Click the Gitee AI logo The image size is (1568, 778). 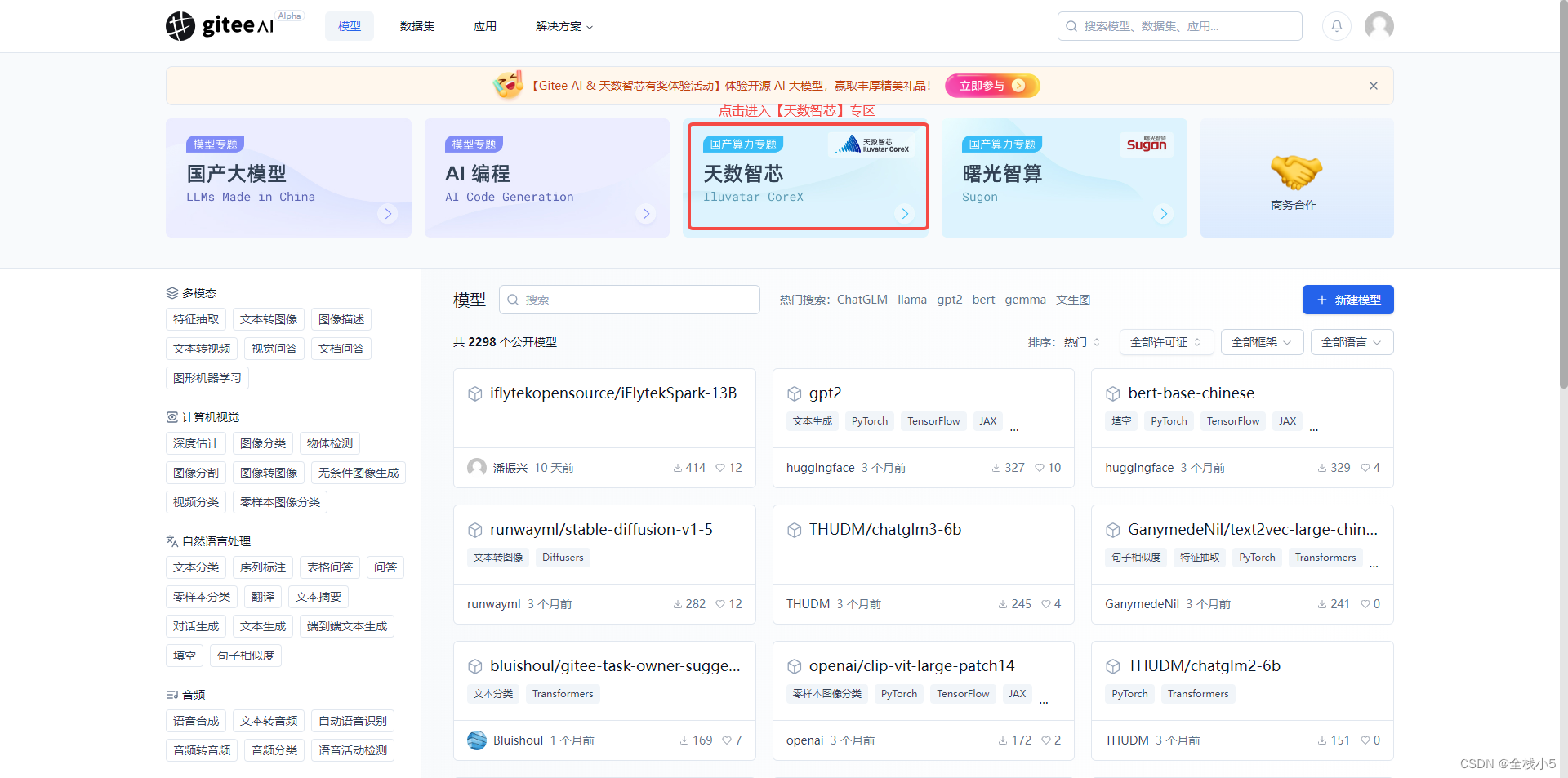[x=220, y=25]
